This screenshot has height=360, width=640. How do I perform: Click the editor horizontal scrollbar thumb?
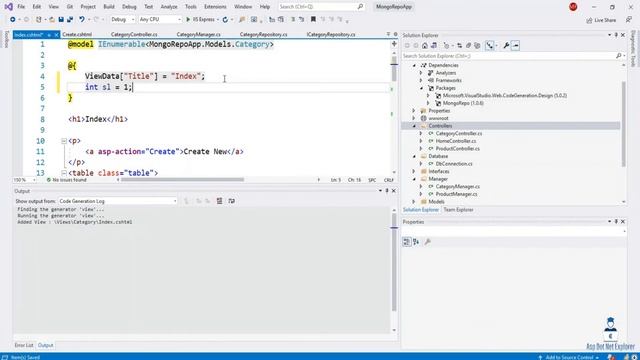click(182, 180)
